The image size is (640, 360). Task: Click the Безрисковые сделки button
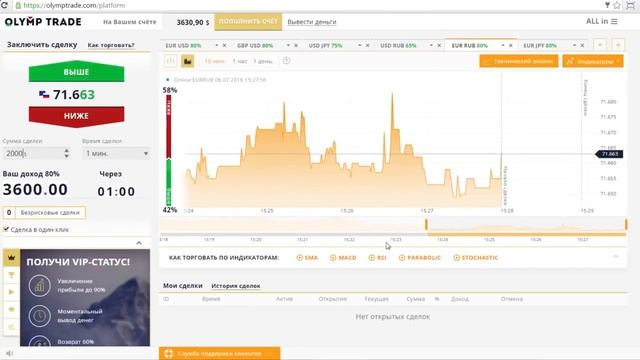(44, 213)
